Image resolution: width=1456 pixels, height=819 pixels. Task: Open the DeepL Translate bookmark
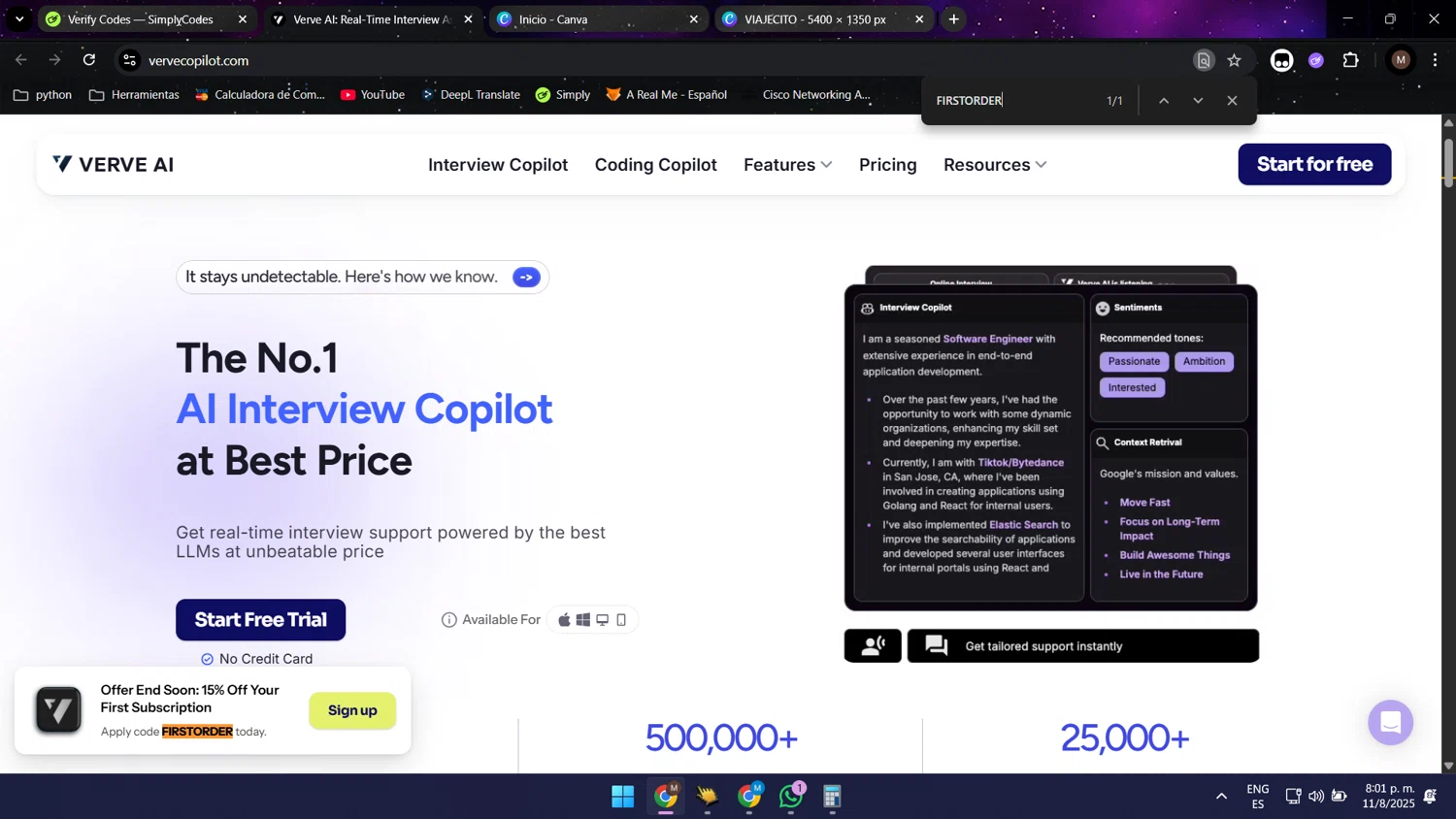pyautogui.click(x=470, y=94)
